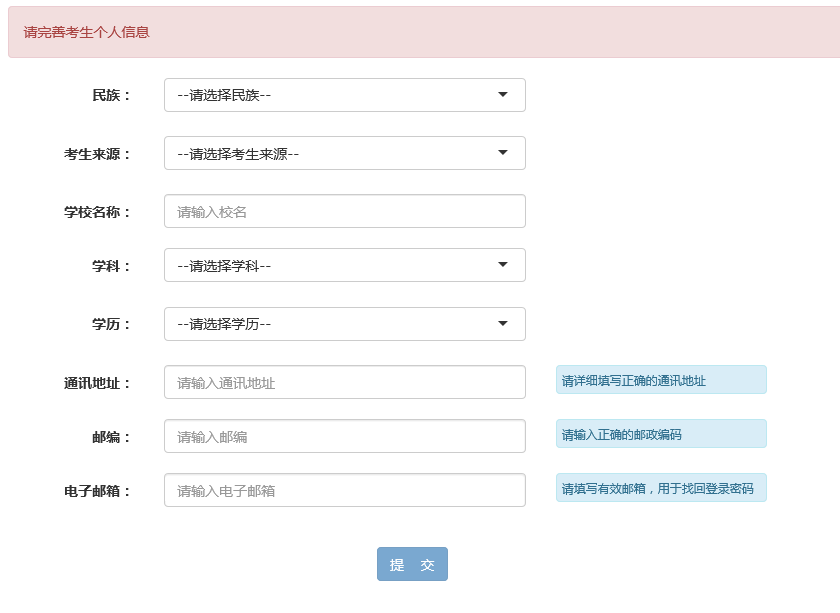Open the 民族 ethnicity dropdown
The width and height of the screenshot is (840, 613).
coord(344,95)
